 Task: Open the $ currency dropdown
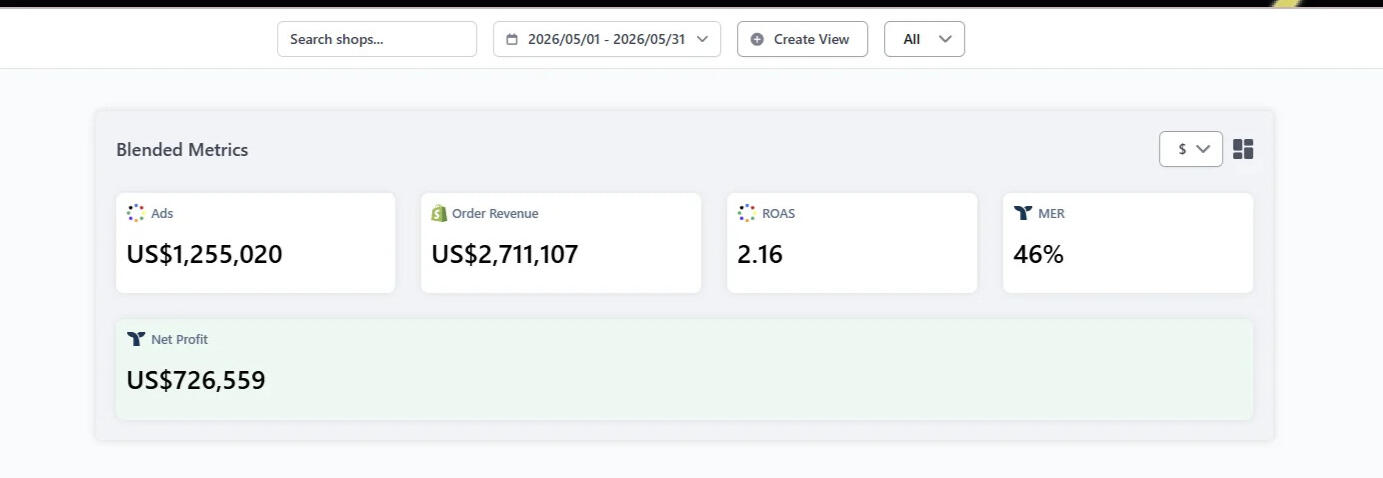click(1190, 149)
